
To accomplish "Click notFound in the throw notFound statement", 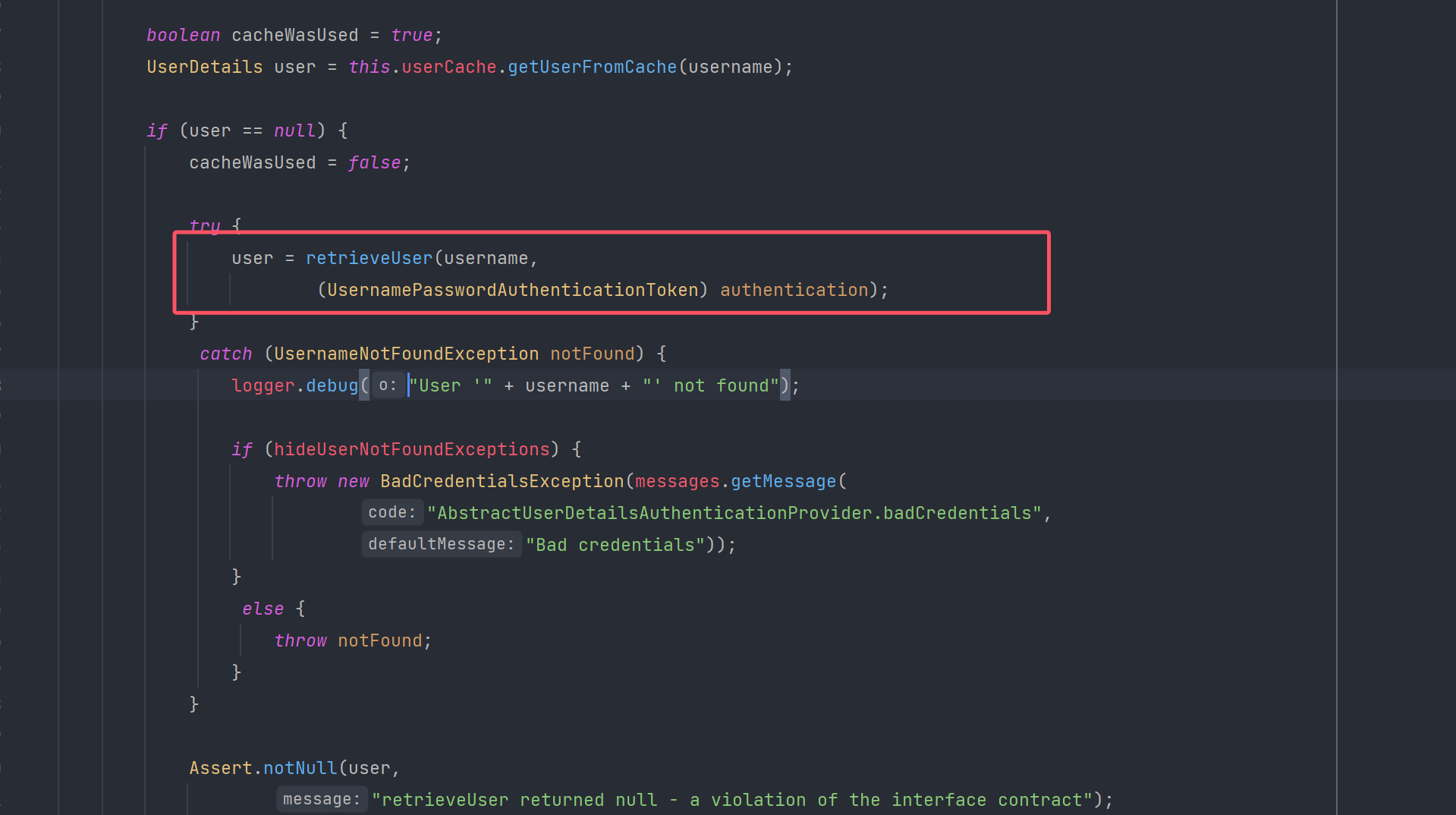I will pos(379,640).
